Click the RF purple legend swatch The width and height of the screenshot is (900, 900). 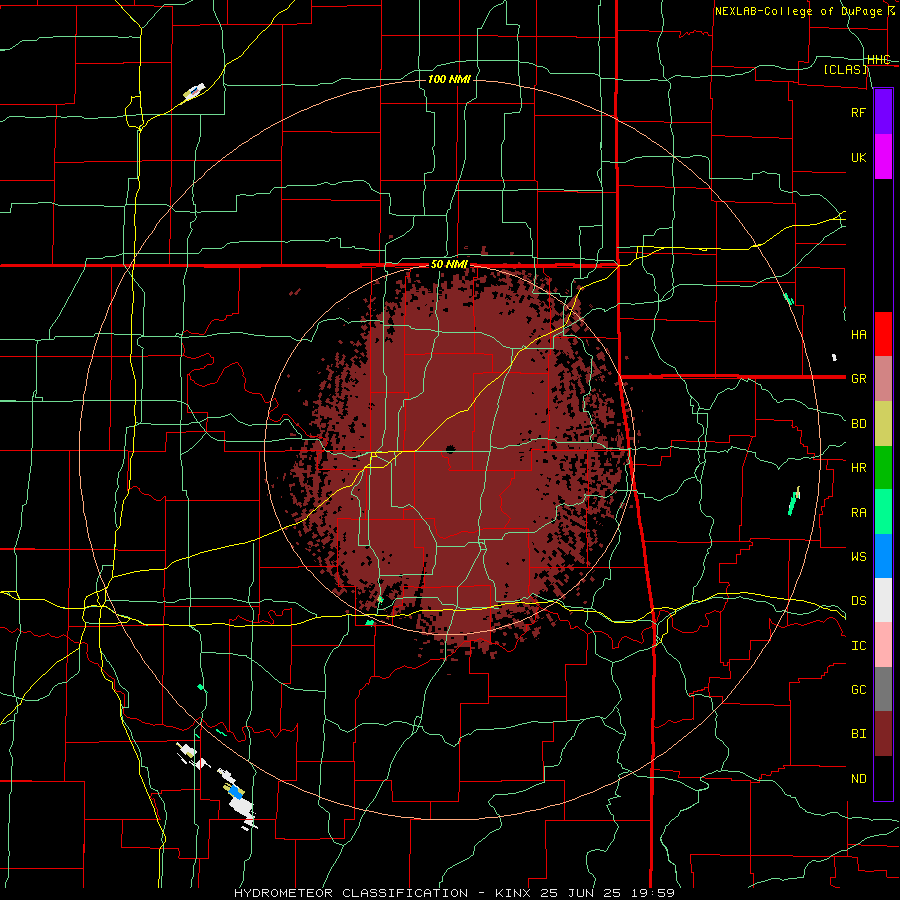pyautogui.click(x=883, y=112)
